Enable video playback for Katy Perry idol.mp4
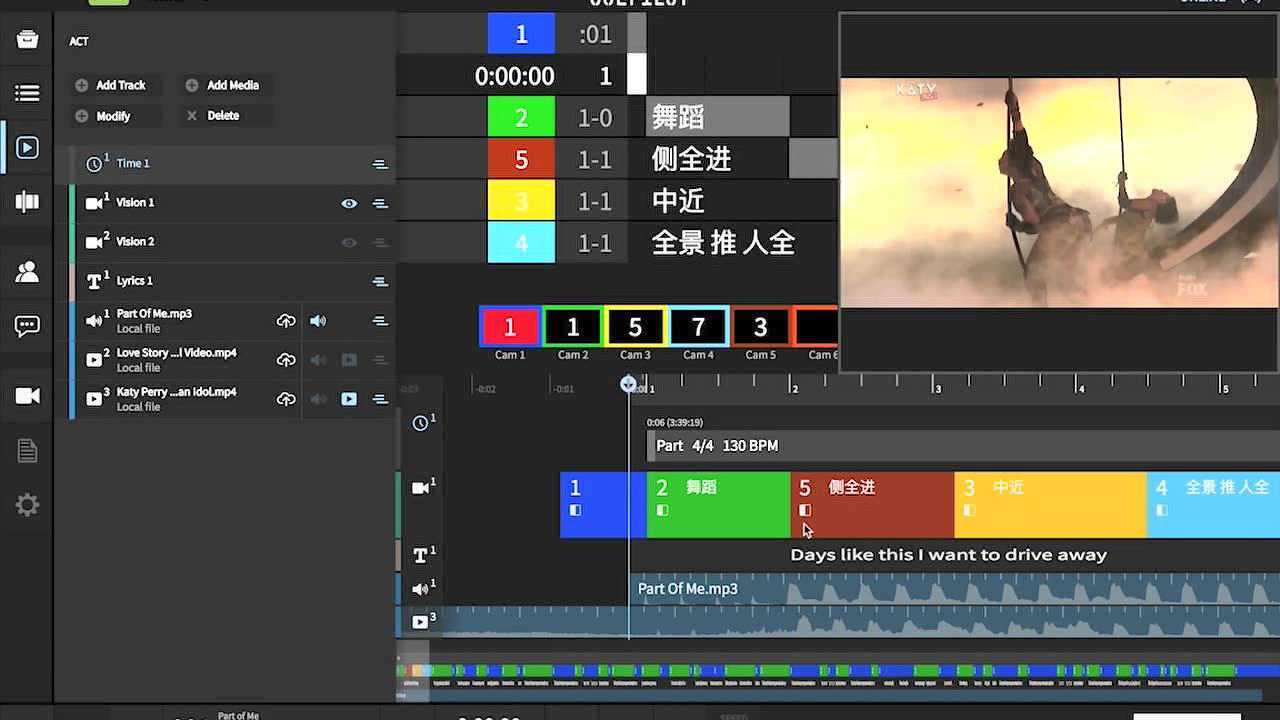The width and height of the screenshot is (1280, 720). (349, 398)
